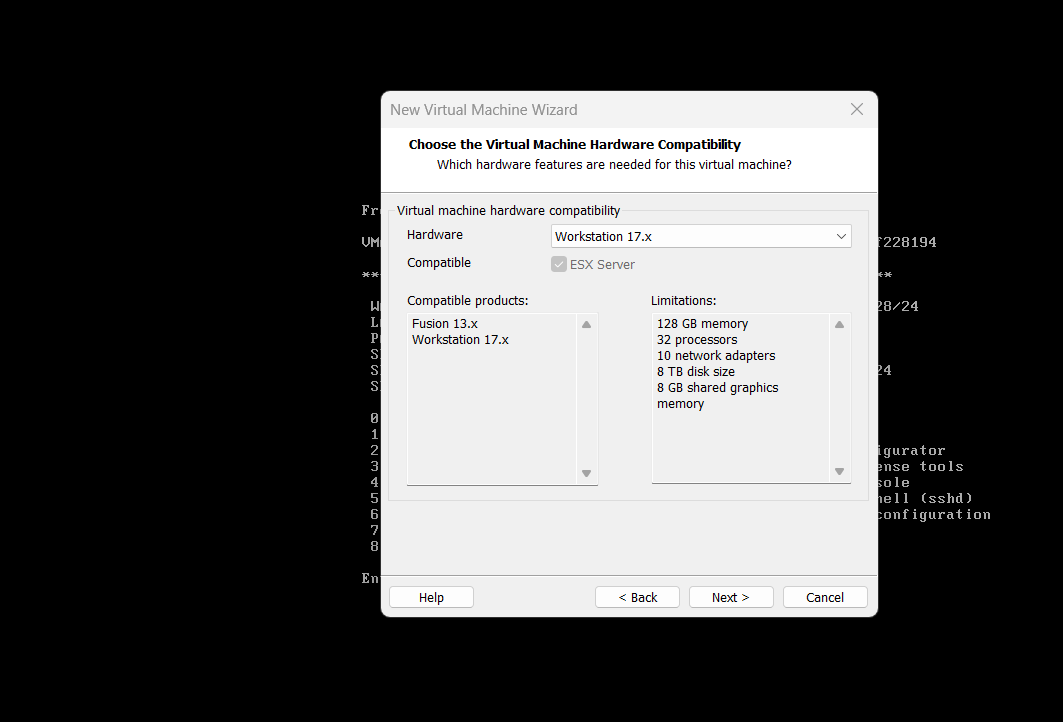The image size is (1063, 722).
Task: Click '(sshd)' text in background console
Action: pos(946,498)
